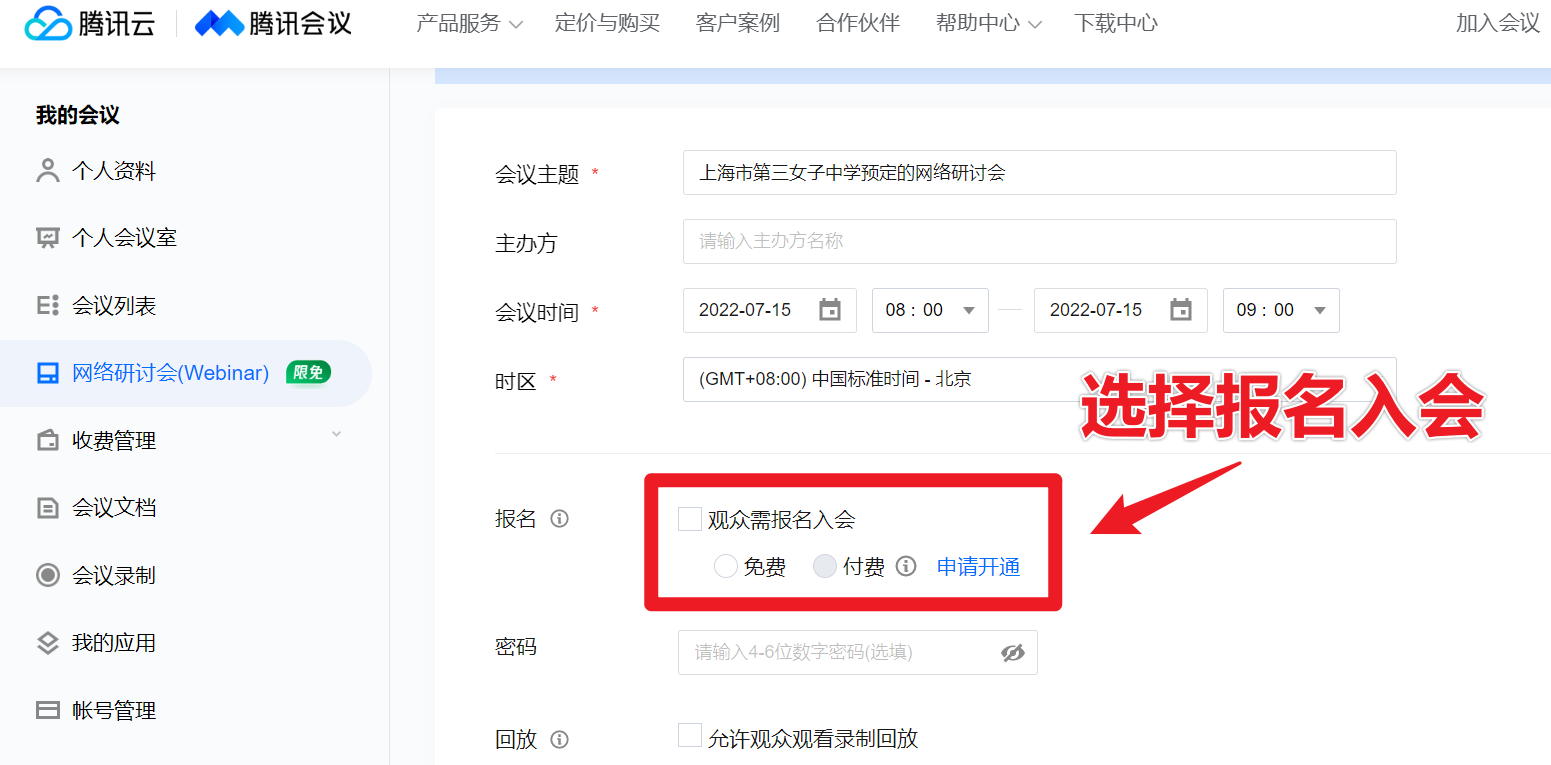Open the end date calendar icon
This screenshot has height=765, width=1551.
tap(1181, 310)
